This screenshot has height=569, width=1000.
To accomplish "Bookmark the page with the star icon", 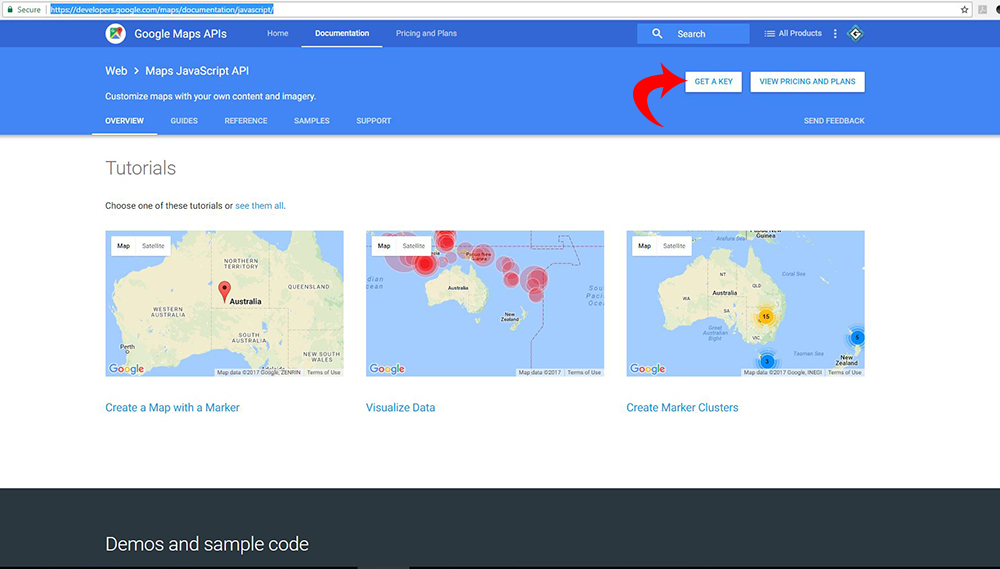I will tap(965, 9).
